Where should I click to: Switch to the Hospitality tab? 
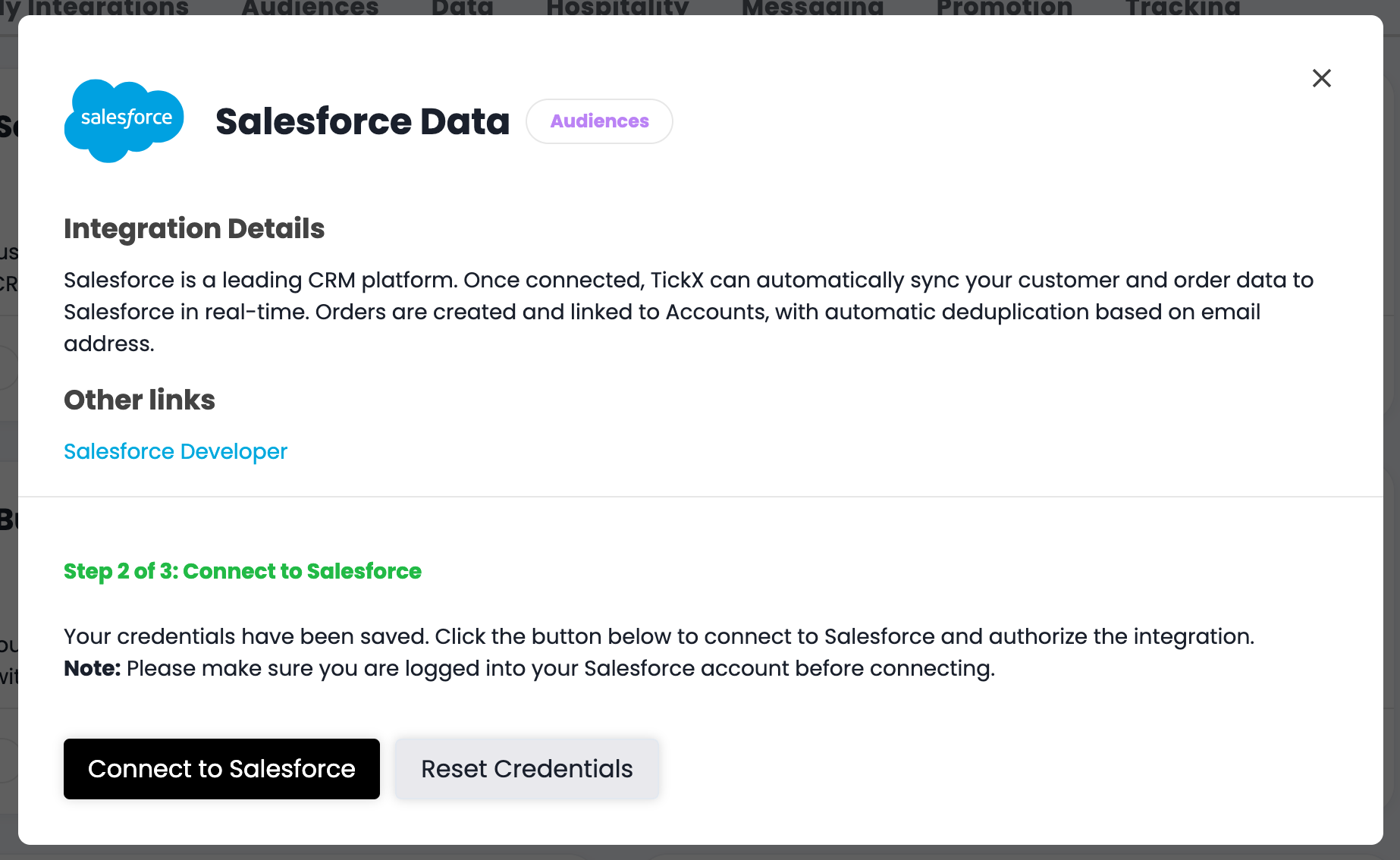tap(617, 8)
